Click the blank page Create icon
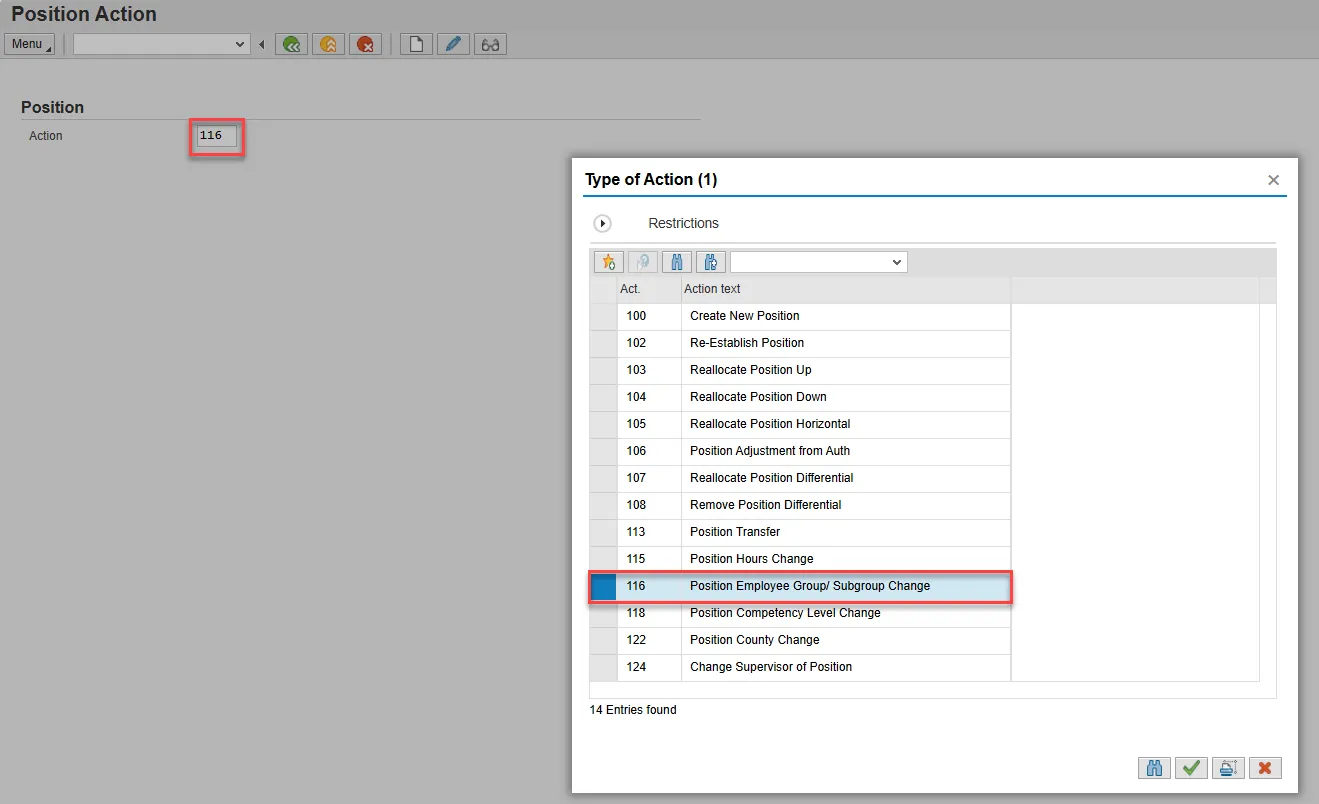1319x804 pixels. tap(416, 44)
